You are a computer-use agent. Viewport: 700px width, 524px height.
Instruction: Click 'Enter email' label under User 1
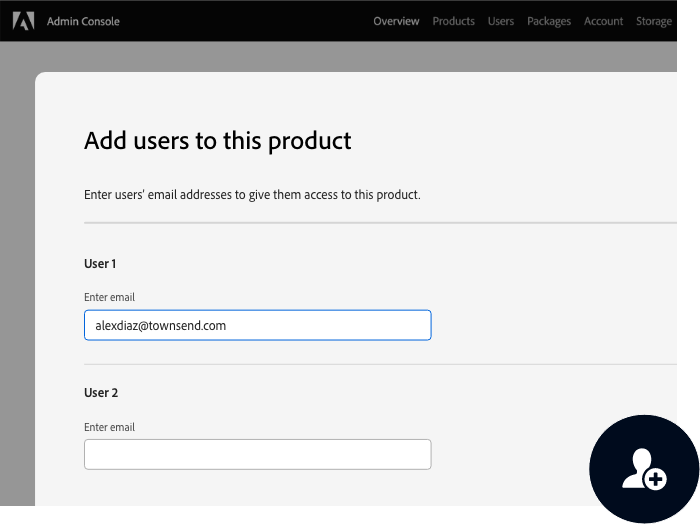[109, 297]
